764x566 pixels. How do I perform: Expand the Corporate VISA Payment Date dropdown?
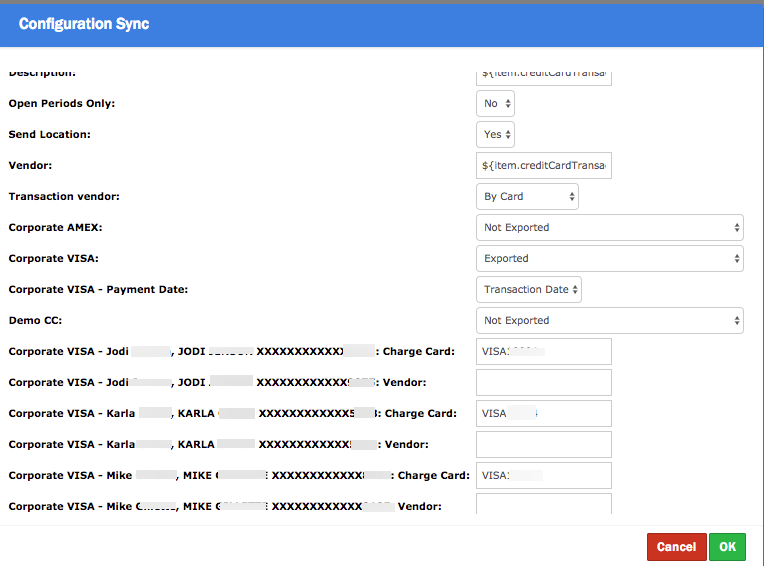(528, 289)
